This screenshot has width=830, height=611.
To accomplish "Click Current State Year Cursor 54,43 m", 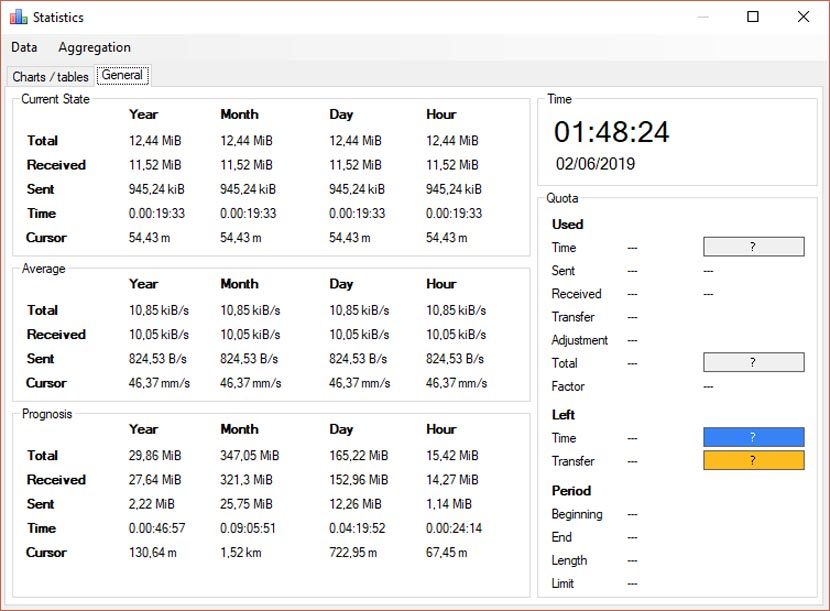I will coord(149,238).
